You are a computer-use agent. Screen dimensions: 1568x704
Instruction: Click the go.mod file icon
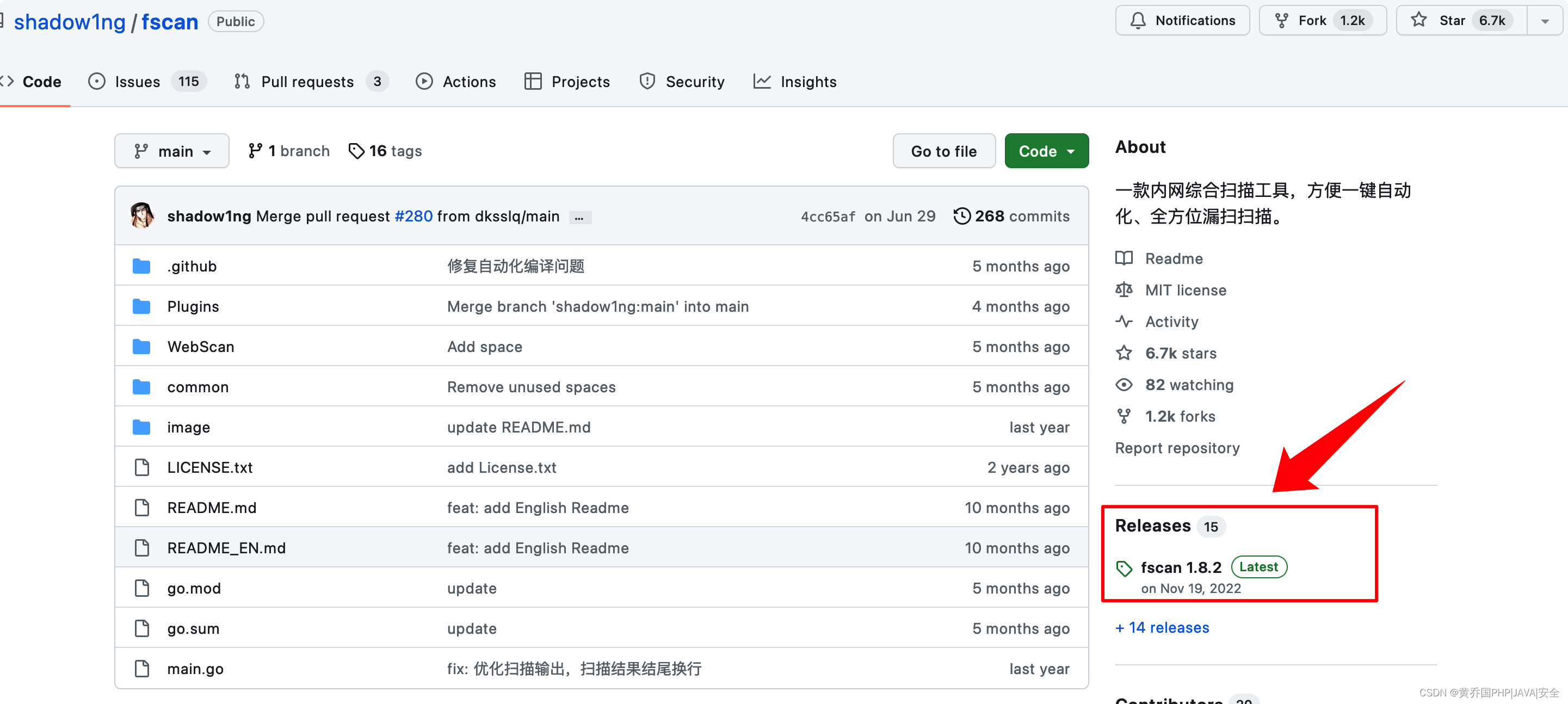(x=142, y=588)
